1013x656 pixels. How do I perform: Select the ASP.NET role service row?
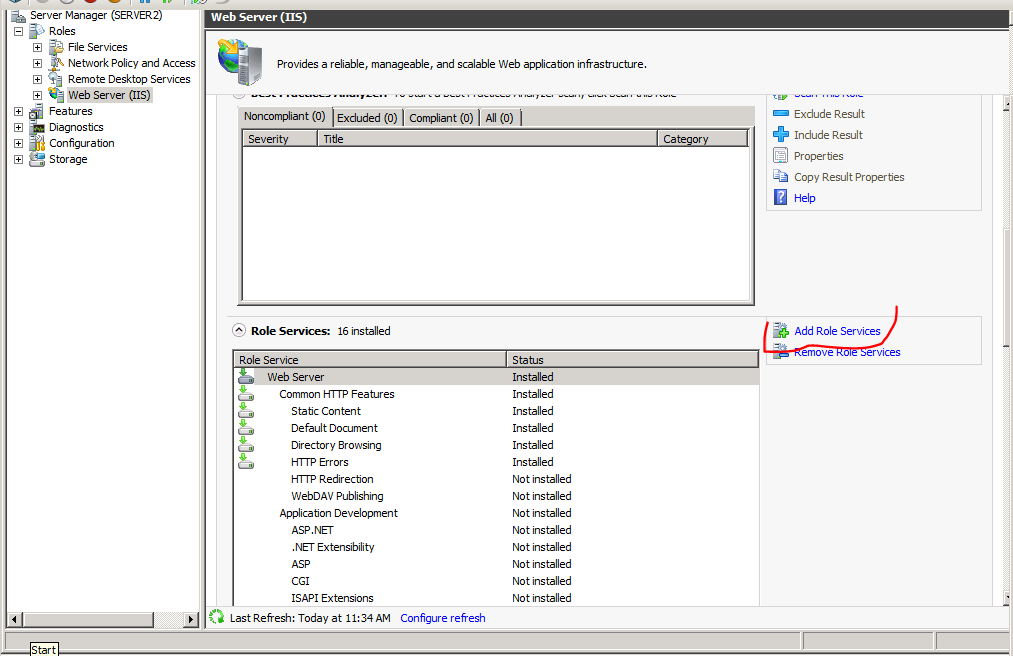point(496,530)
